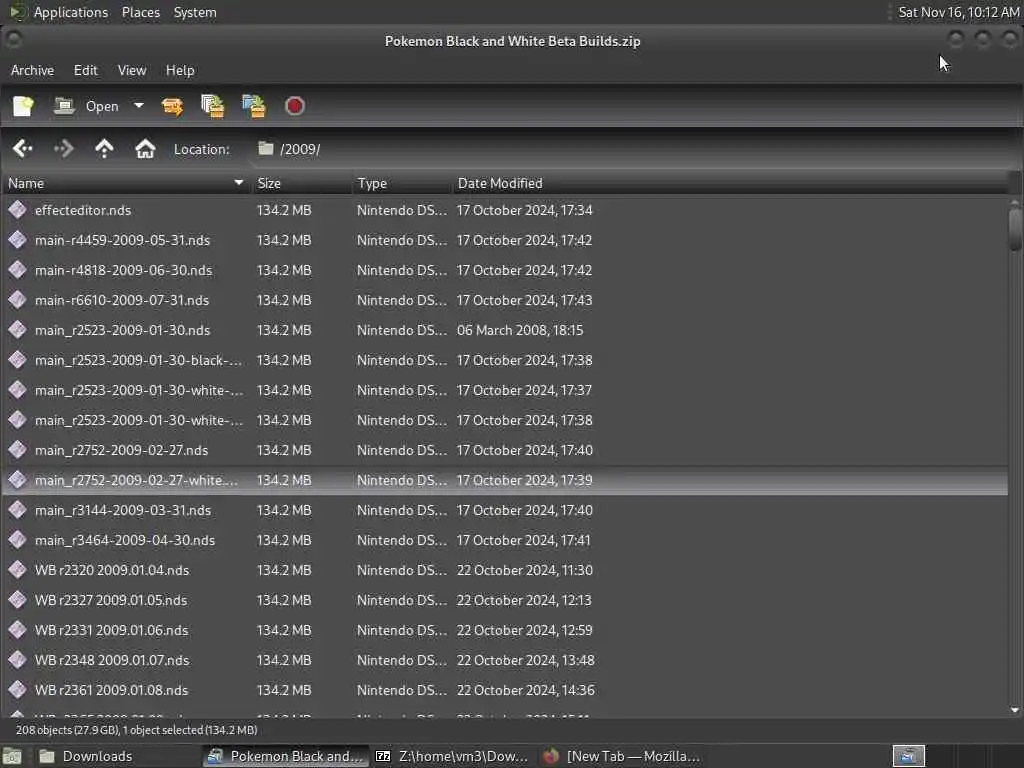The width and height of the screenshot is (1024, 768).
Task: Select main-r6610-2009-07-31.nds
Action: (x=505, y=300)
